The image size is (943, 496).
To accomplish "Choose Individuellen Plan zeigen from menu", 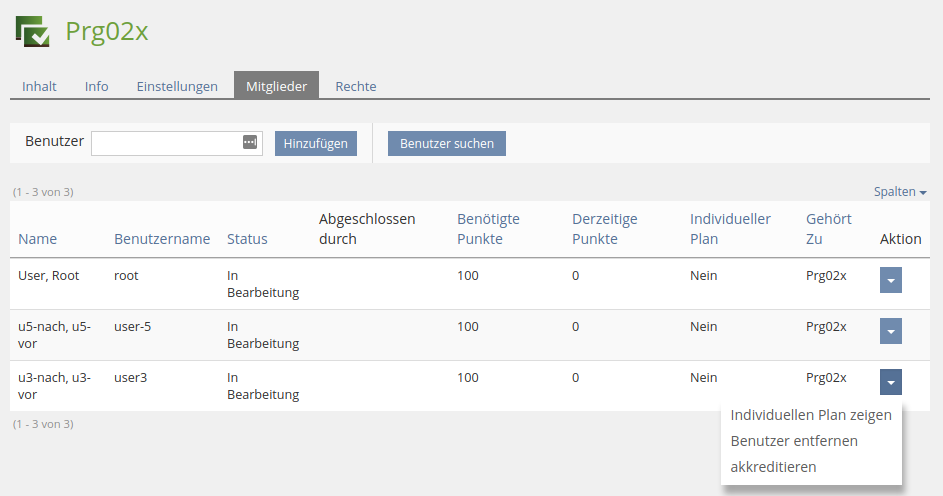I will tap(810, 415).
